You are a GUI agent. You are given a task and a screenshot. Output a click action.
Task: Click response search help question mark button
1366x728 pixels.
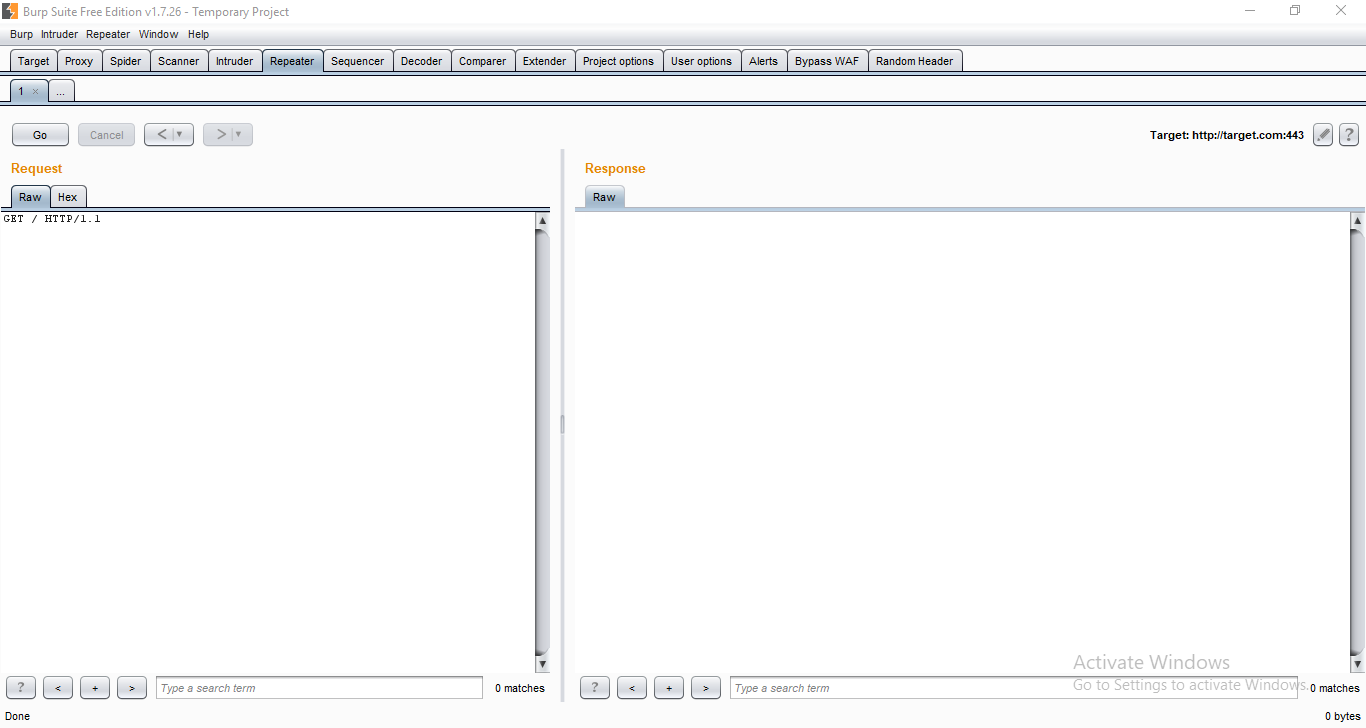(594, 688)
